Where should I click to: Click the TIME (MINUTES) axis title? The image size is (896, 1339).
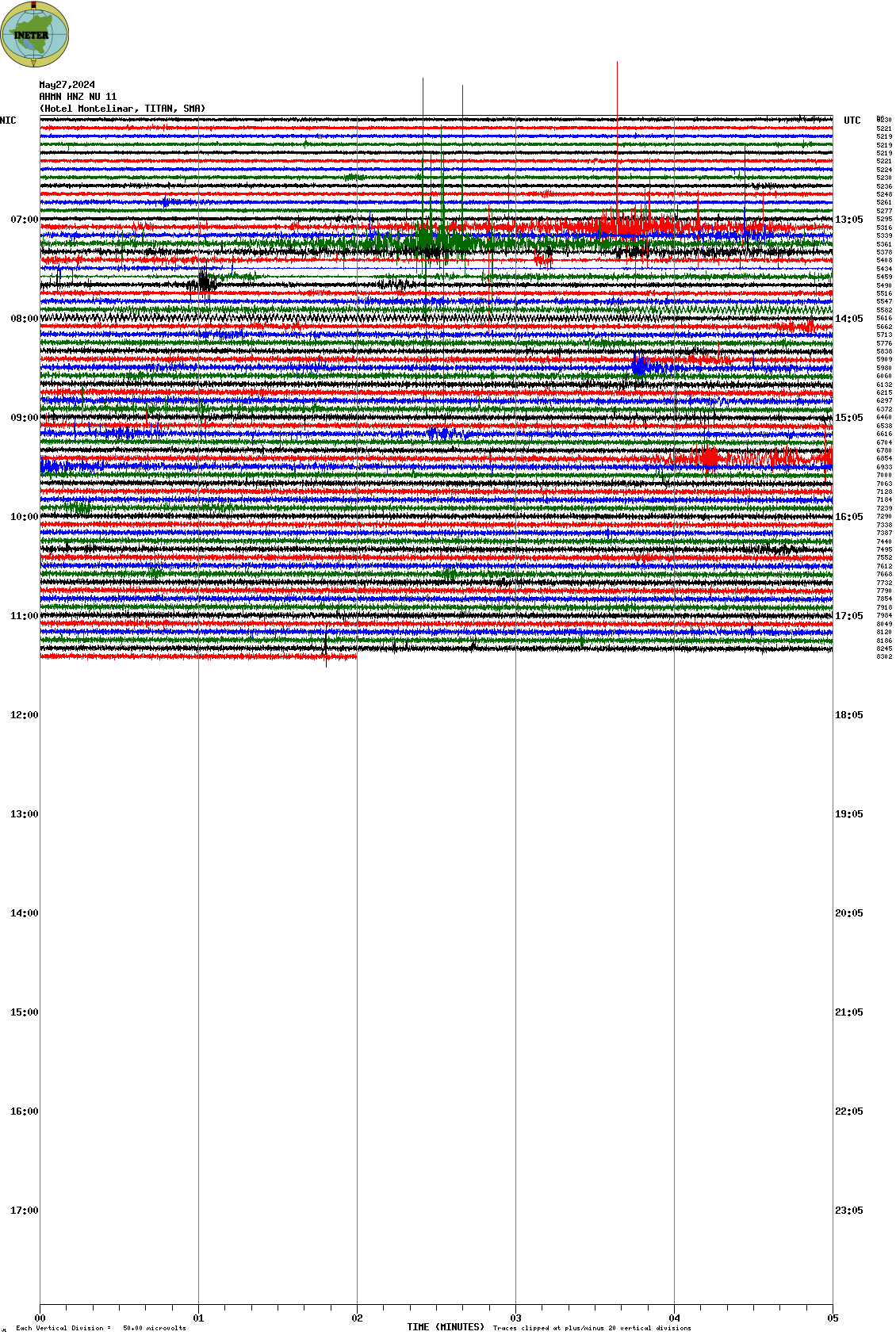coord(445,1327)
